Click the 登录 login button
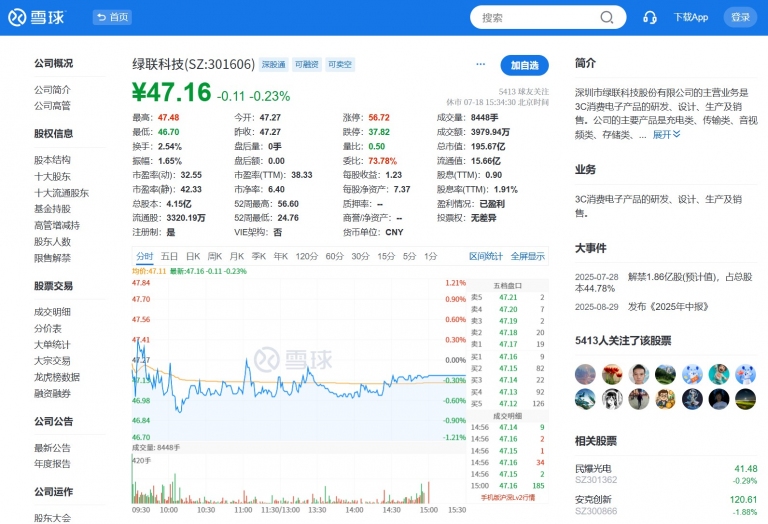Image resolution: width=768 pixels, height=524 pixels. 740,17
